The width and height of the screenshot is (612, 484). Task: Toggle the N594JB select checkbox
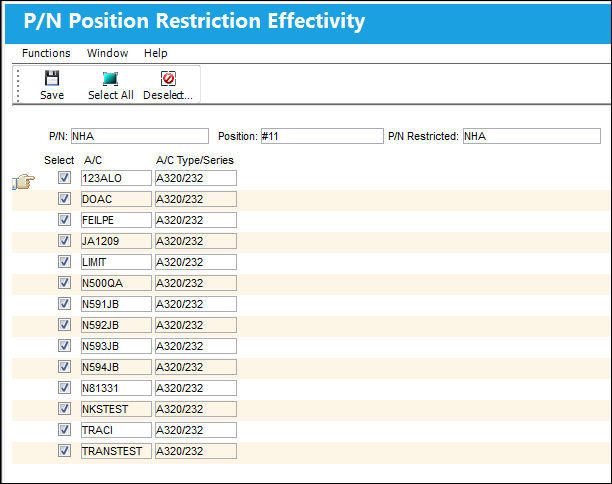point(64,367)
